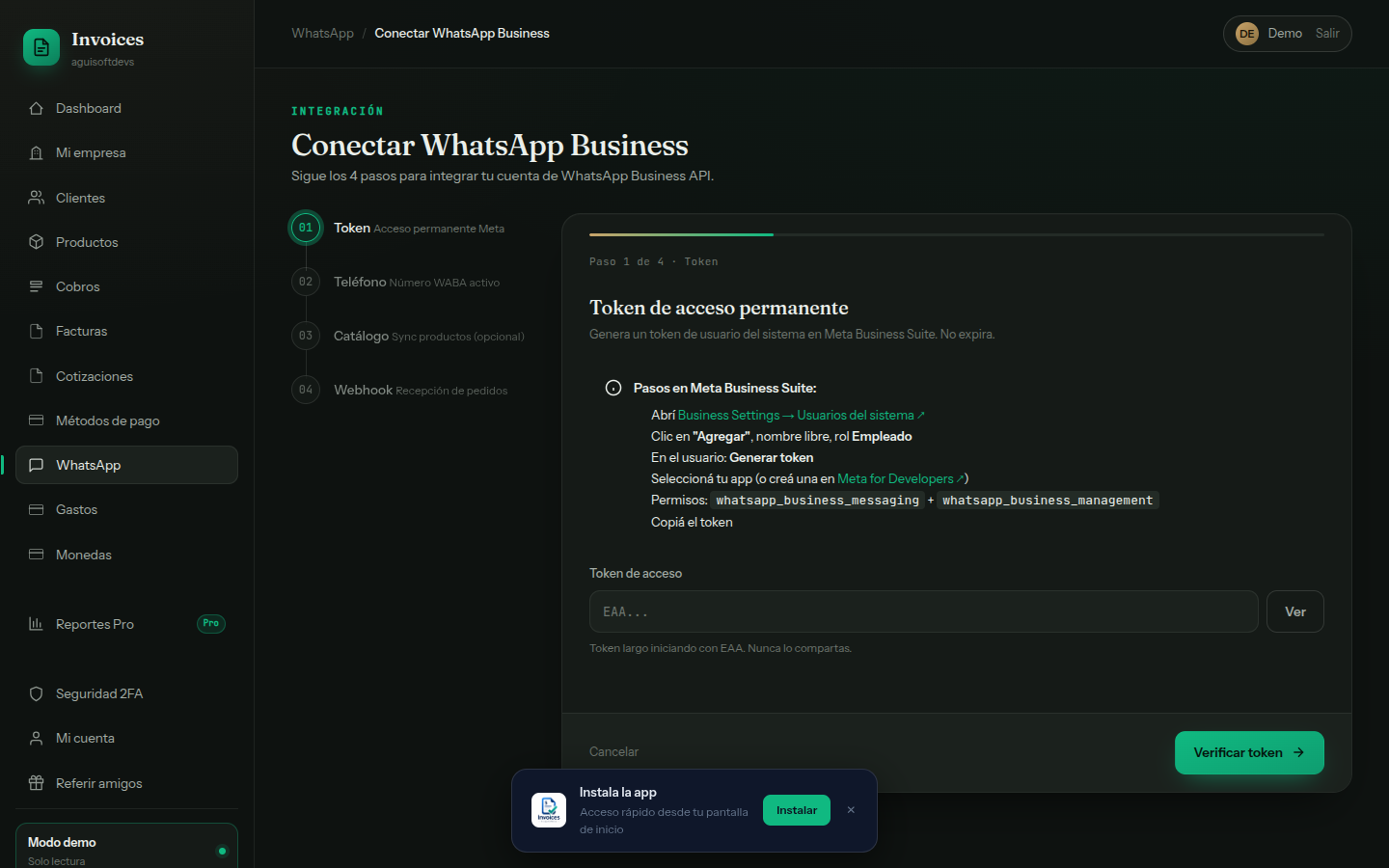
Task: Click the DE user avatar
Action: [x=1247, y=34]
